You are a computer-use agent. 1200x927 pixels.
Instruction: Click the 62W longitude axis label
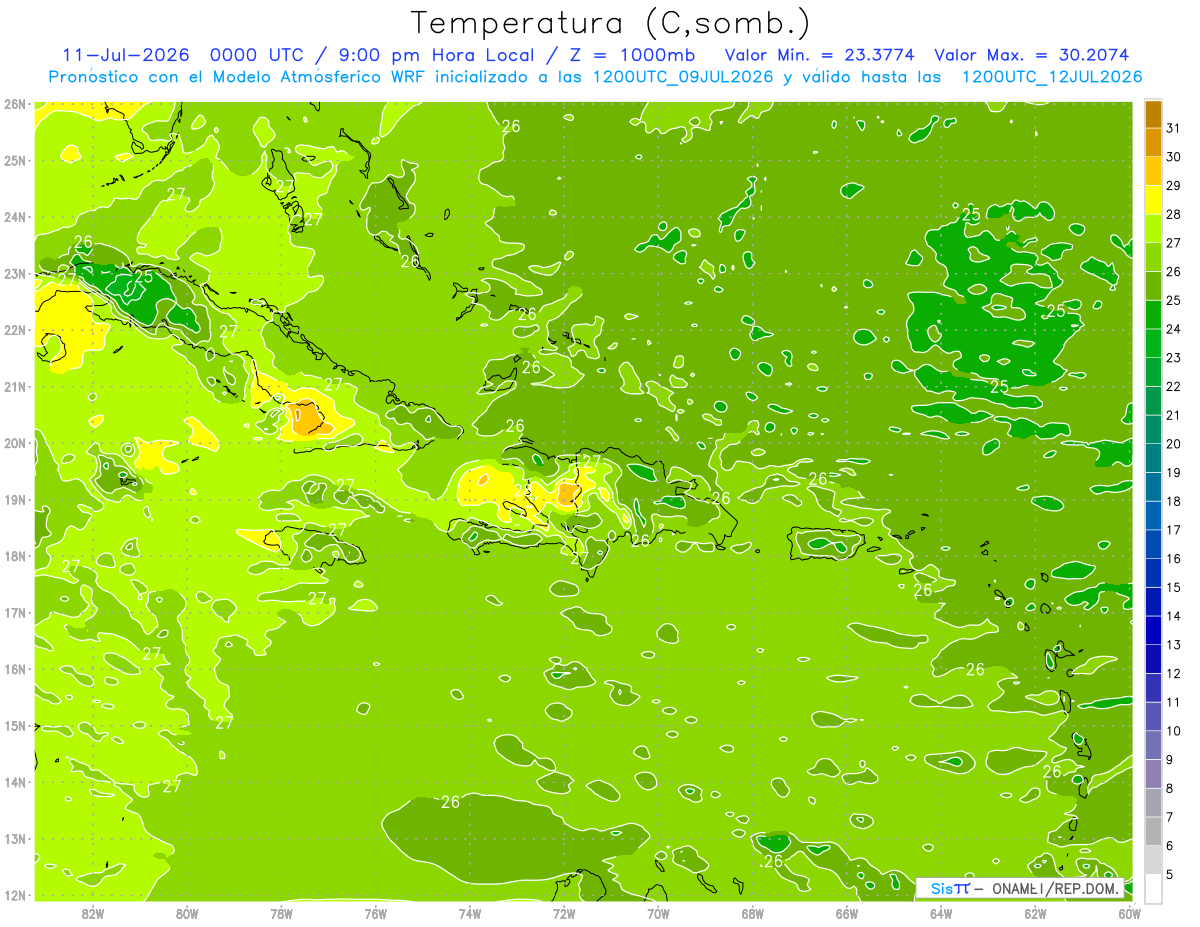[x=1034, y=913]
